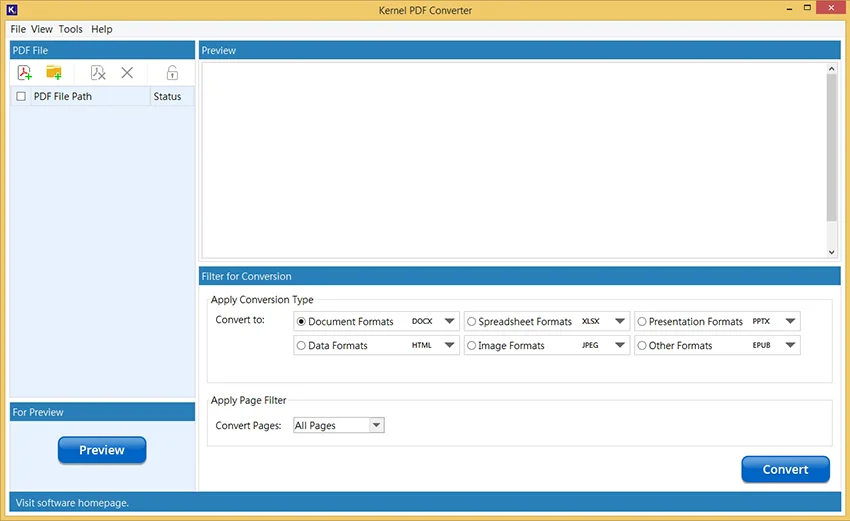Image resolution: width=850 pixels, height=521 pixels.
Task: Select Document Formats radio button
Action: tap(301, 321)
